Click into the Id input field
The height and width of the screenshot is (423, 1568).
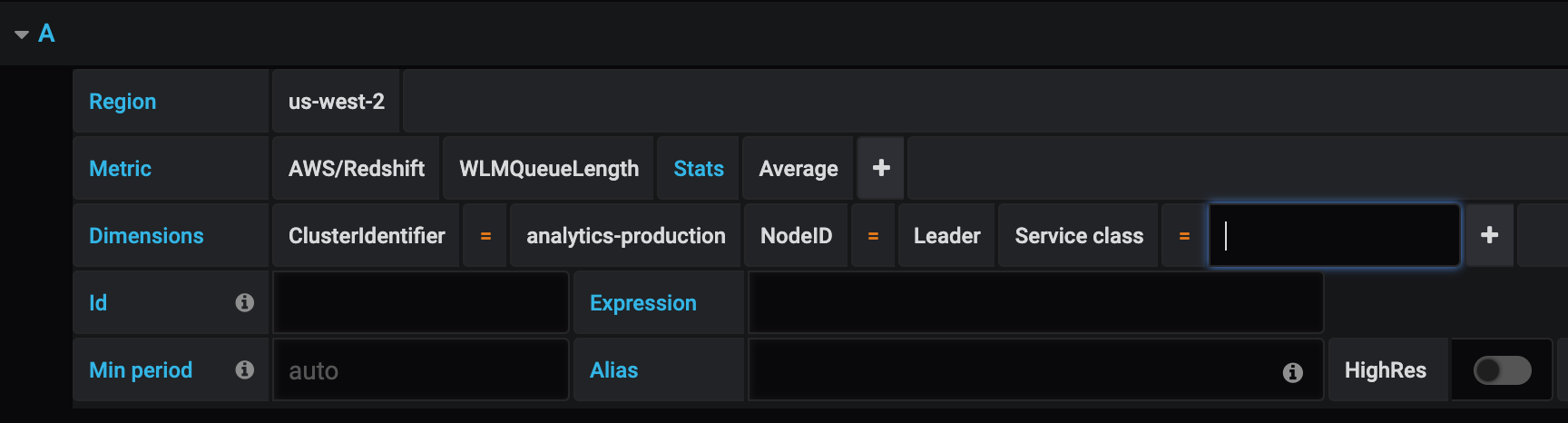pos(421,302)
